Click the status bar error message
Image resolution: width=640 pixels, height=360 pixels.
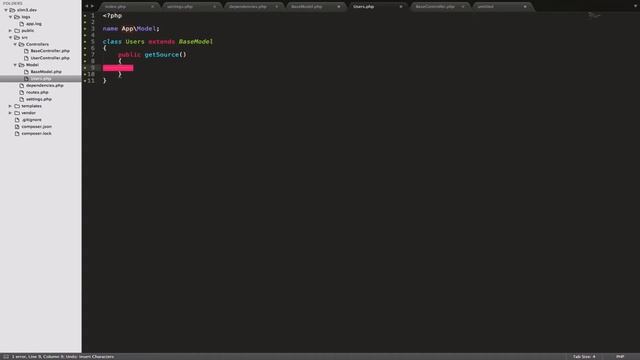tap(63, 357)
